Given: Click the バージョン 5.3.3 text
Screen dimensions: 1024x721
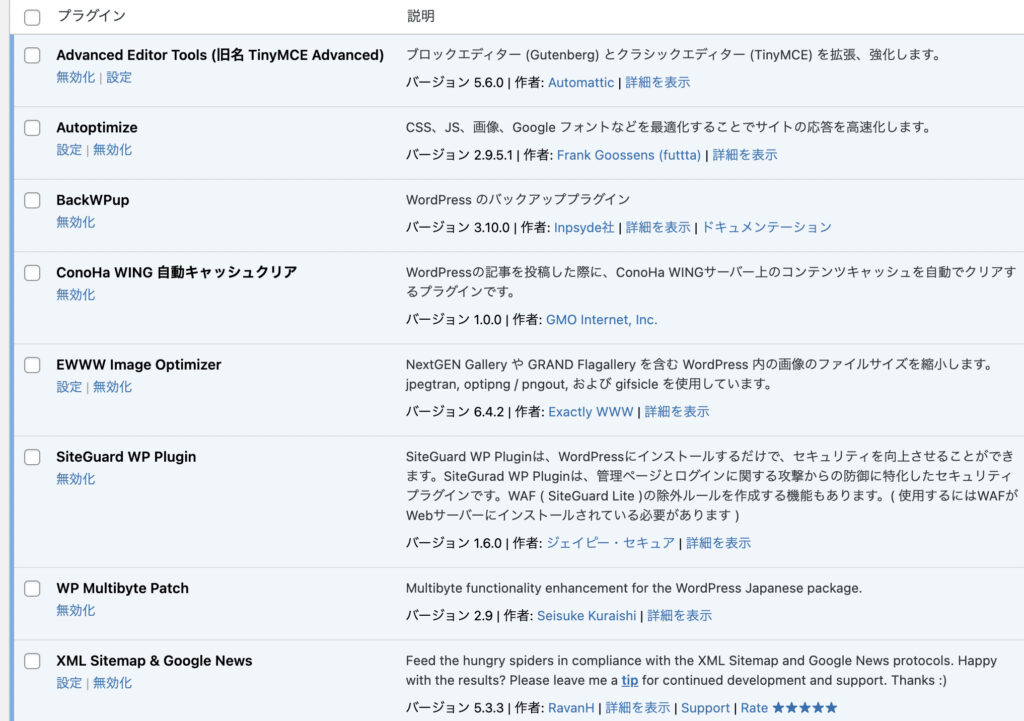Looking at the screenshot, I should click(455, 708).
